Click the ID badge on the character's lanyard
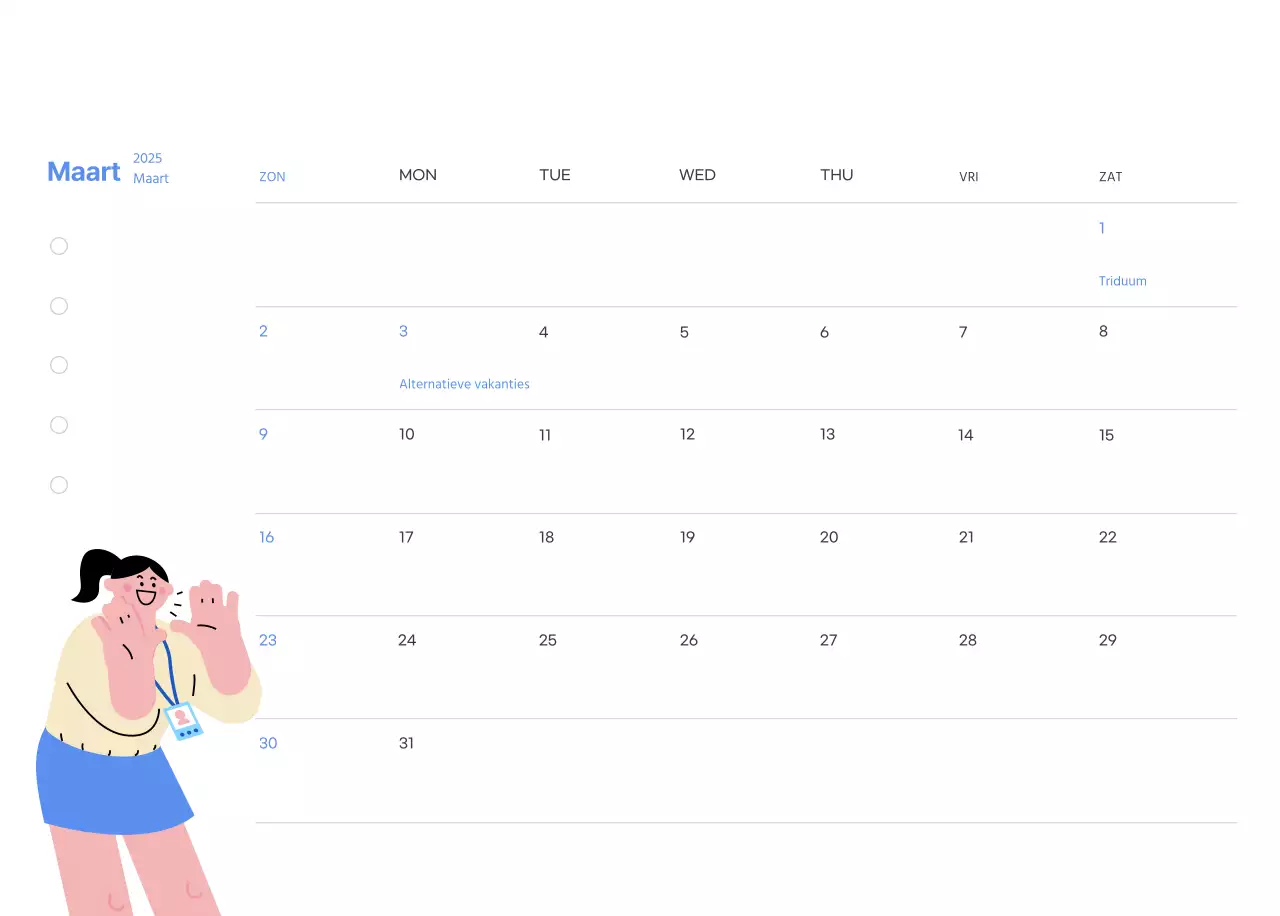Image resolution: width=1280 pixels, height=916 pixels. click(184, 722)
